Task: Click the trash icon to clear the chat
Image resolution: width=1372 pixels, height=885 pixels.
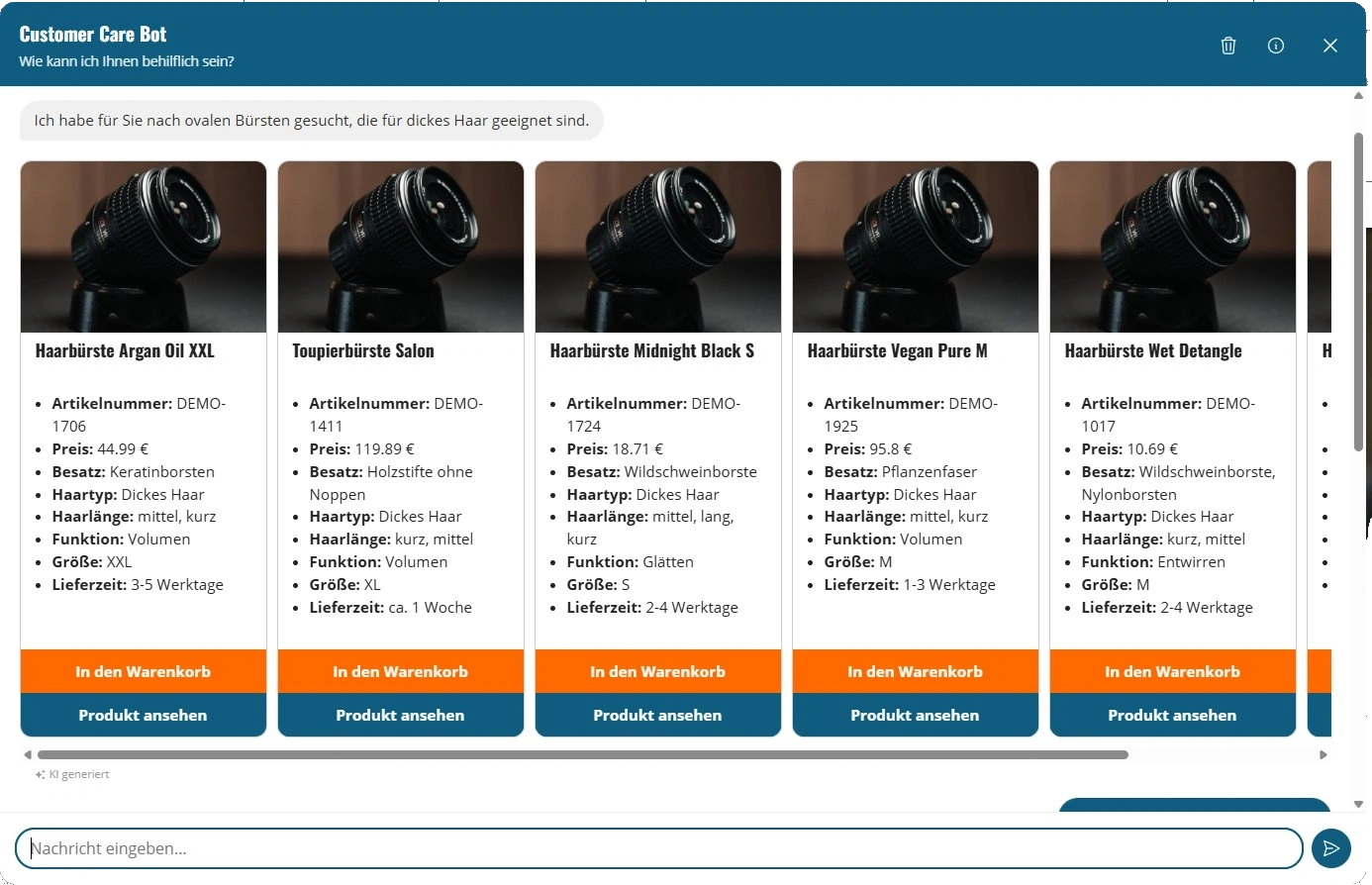Action: click(x=1228, y=46)
